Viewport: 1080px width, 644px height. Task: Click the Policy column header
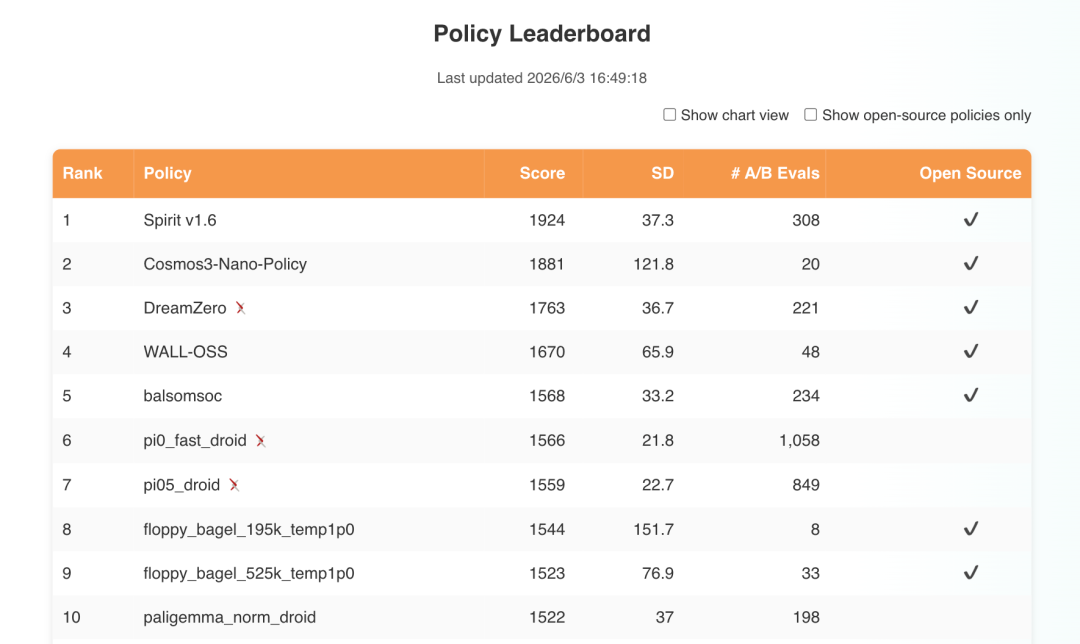167,173
